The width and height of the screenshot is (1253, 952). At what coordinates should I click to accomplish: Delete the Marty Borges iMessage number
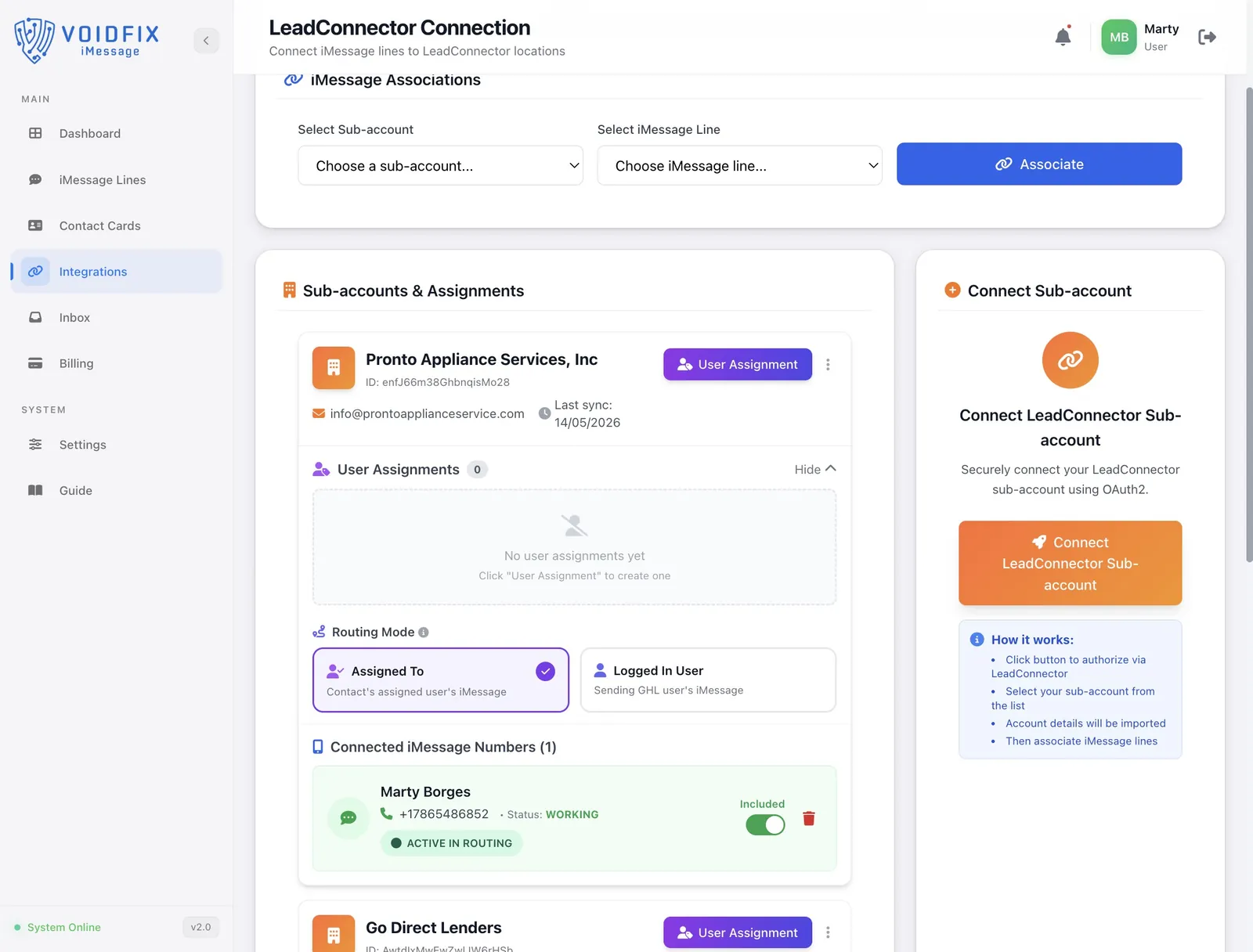click(809, 818)
